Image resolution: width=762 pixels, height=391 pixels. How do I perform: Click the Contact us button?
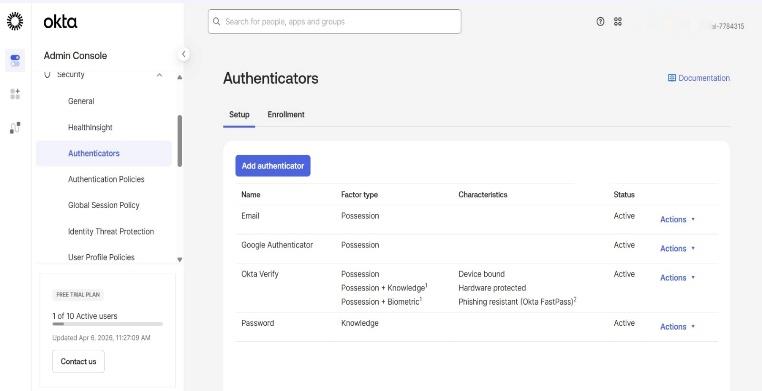(78, 361)
